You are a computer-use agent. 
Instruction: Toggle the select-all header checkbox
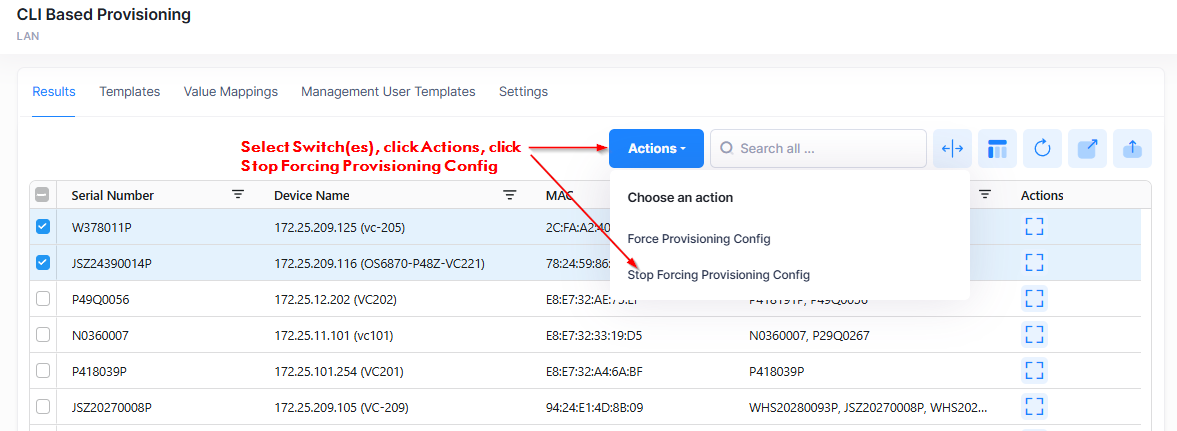point(43,196)
